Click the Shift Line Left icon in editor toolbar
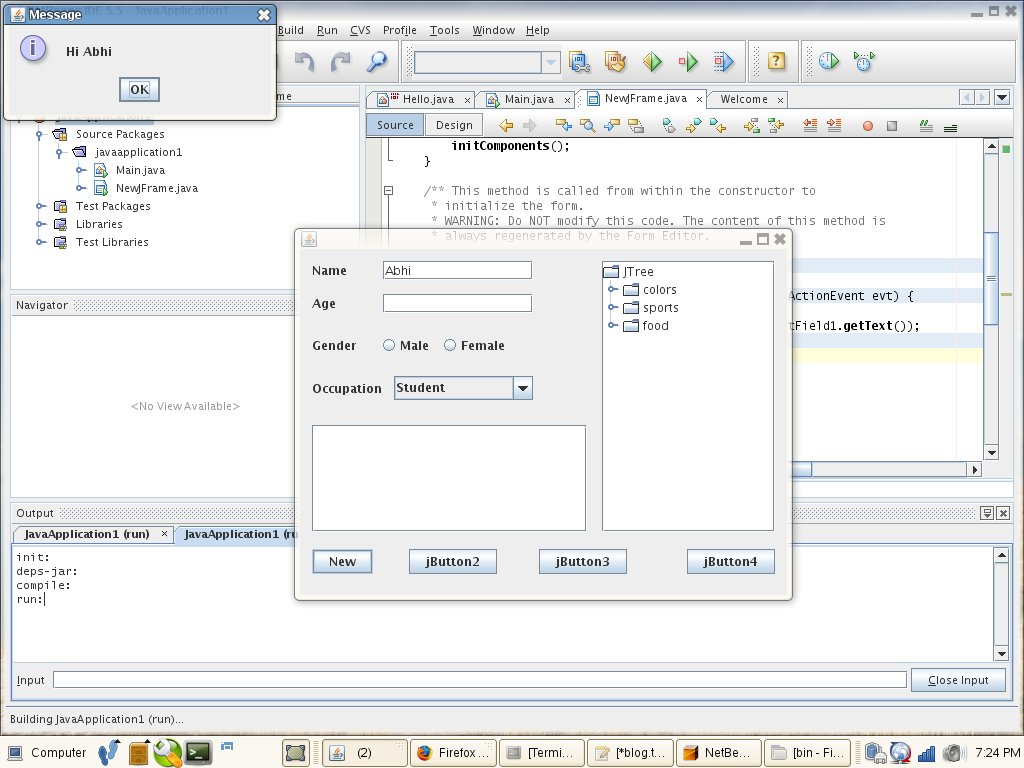Image resolution: width=1024 pixels, height=768 pixels. coord(810,125)
